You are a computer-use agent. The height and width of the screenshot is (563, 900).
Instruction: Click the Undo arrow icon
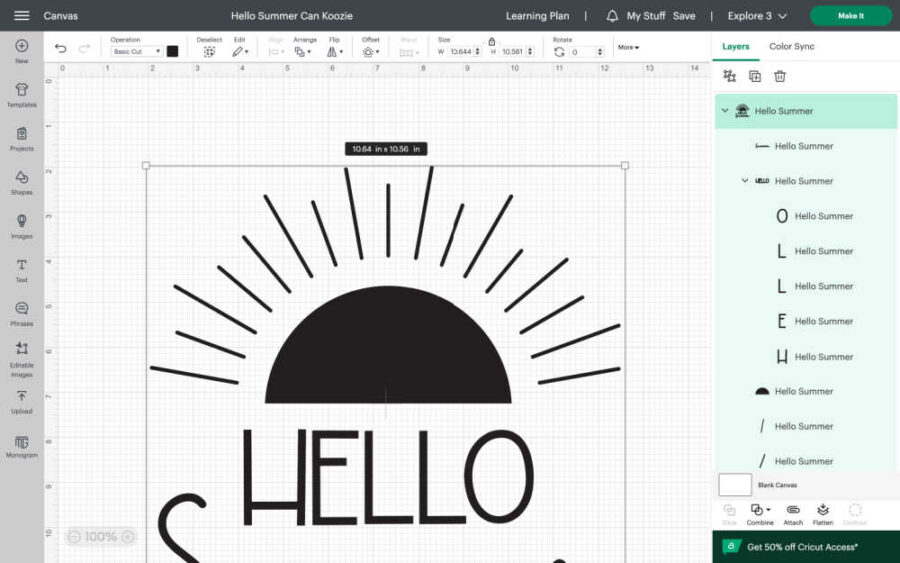click(x=61, y=49)
